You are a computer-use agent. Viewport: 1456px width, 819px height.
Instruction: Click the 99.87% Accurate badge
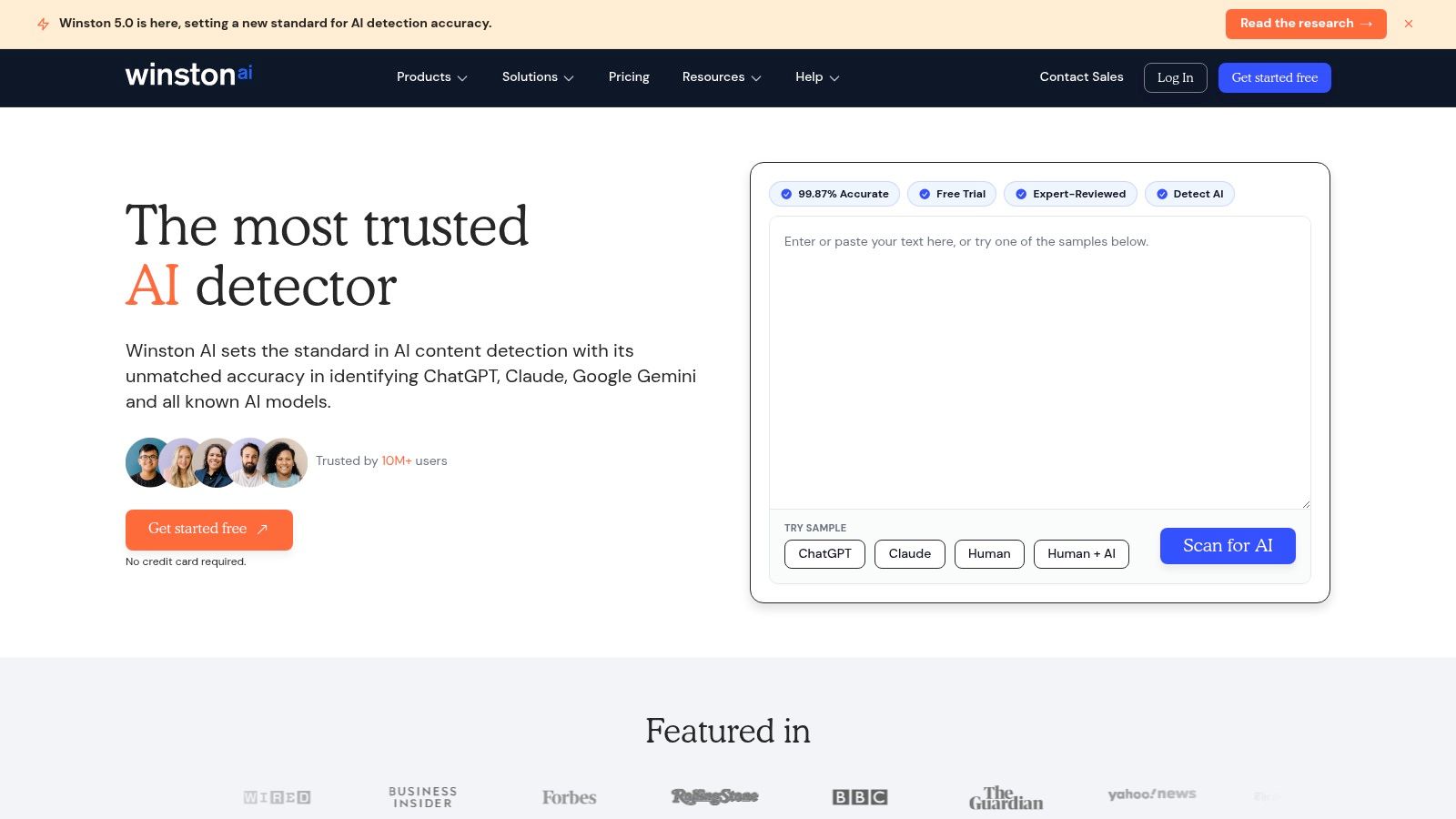[x=834, y=194]
